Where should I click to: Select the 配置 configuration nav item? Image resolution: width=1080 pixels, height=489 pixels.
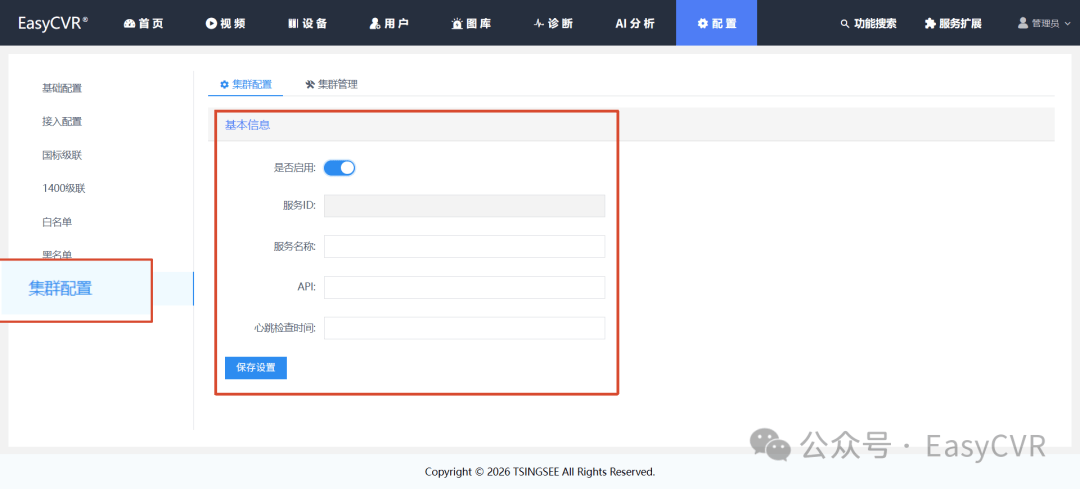point(716,23)
